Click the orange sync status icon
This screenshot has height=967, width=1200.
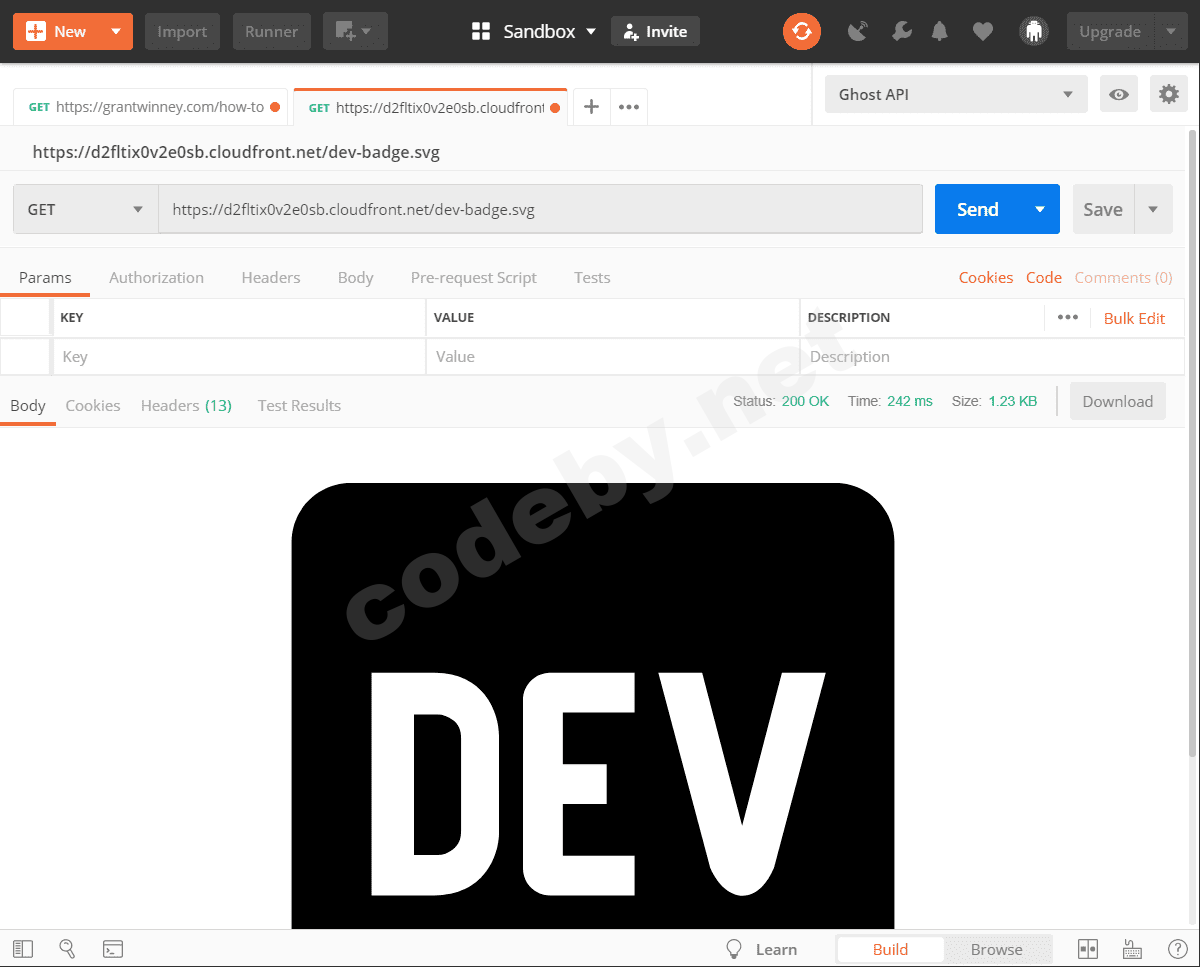(802, 31)
